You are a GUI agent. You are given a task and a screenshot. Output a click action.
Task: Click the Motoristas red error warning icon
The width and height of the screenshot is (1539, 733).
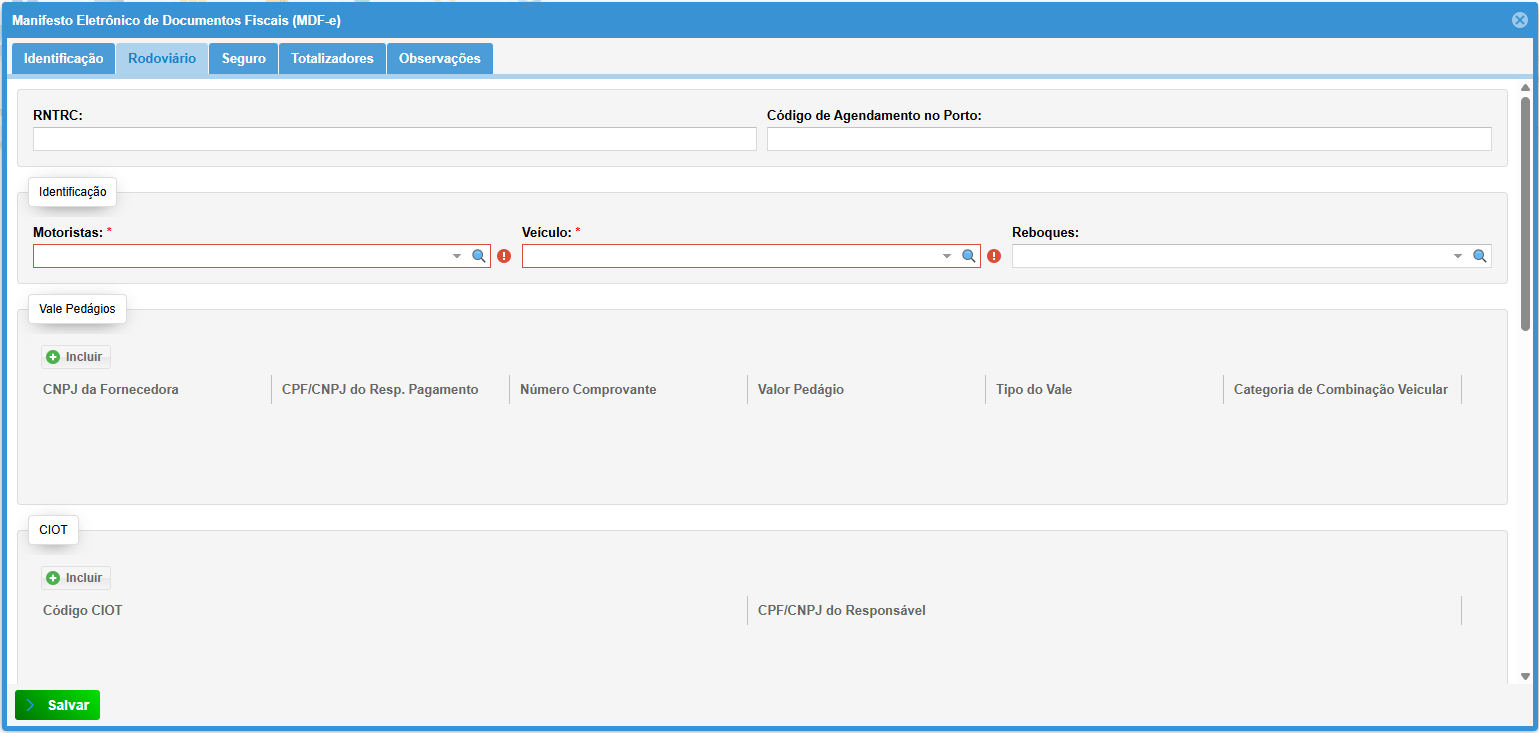pyautogui.click(x=504, y=256)
